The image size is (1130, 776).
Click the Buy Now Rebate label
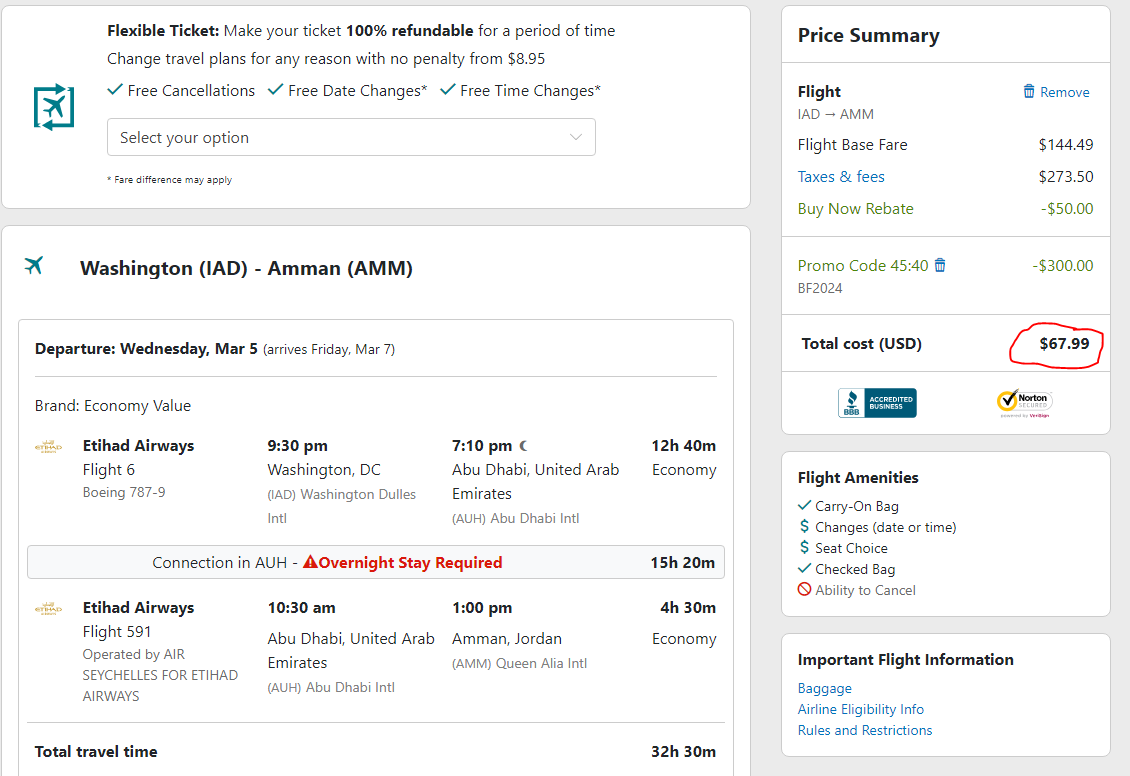[x=855, y=209]
